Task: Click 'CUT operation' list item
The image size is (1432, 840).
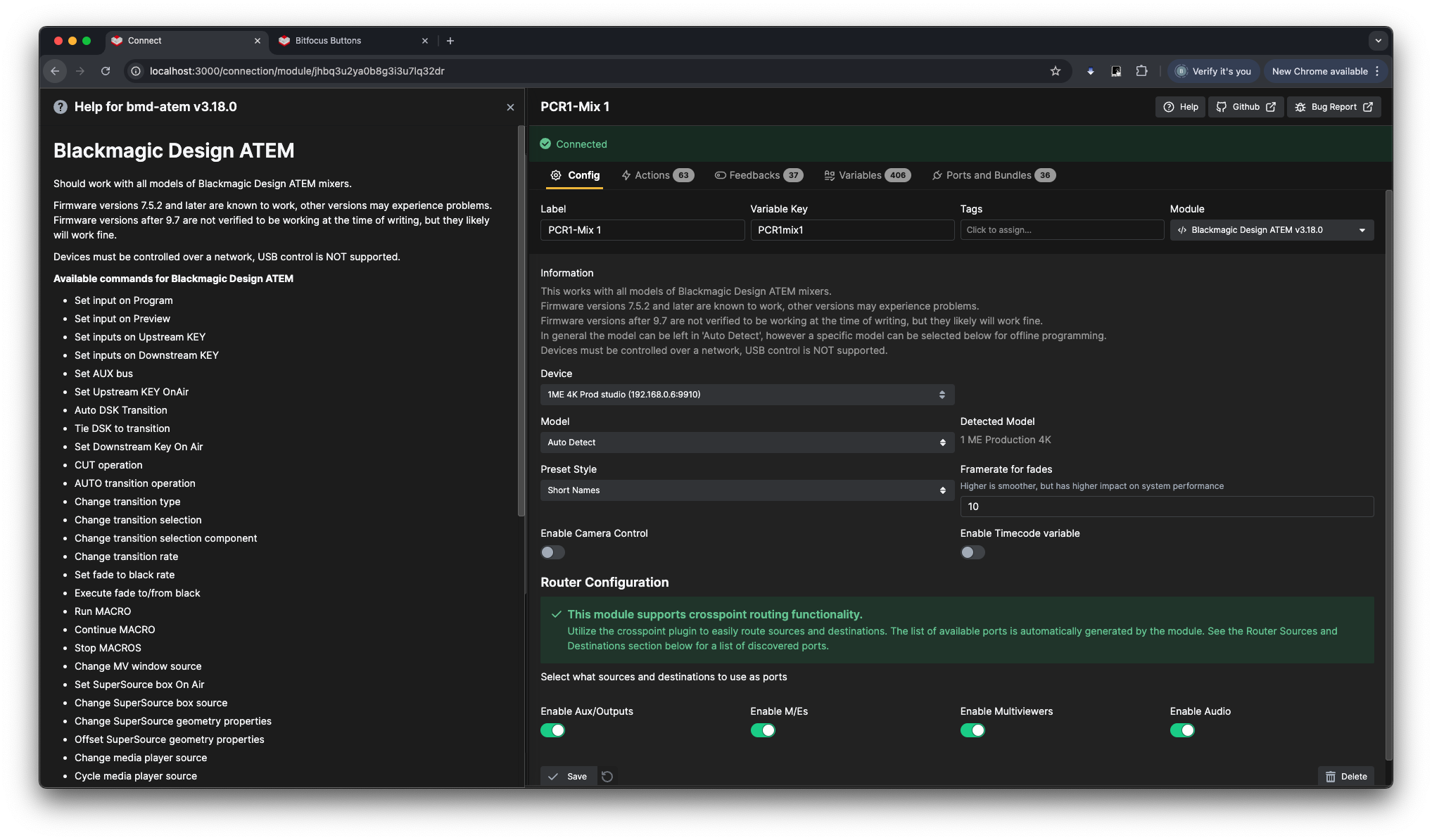Action: click(108, 465)
